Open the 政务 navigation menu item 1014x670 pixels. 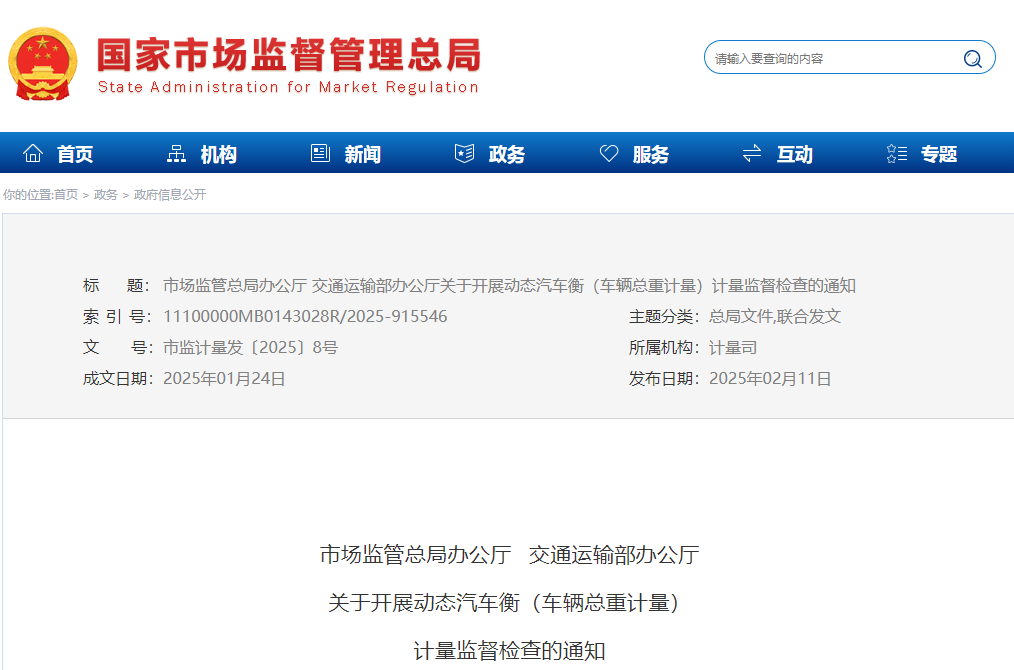pos(506,154)
